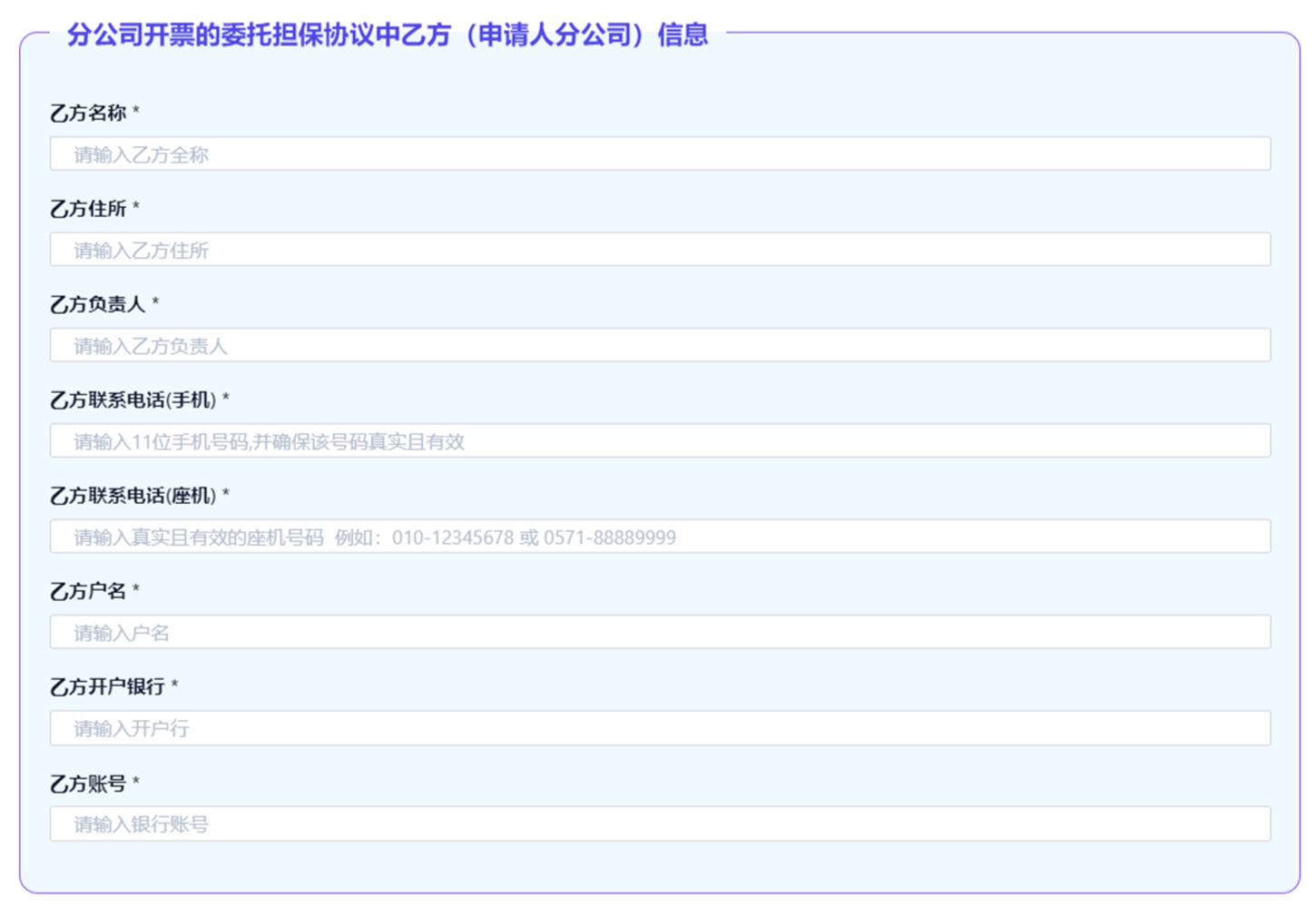This screenshot has height=908, width=1316.
Task: Click the required asterisk next to 乙方账号
Action: [136, 781]
